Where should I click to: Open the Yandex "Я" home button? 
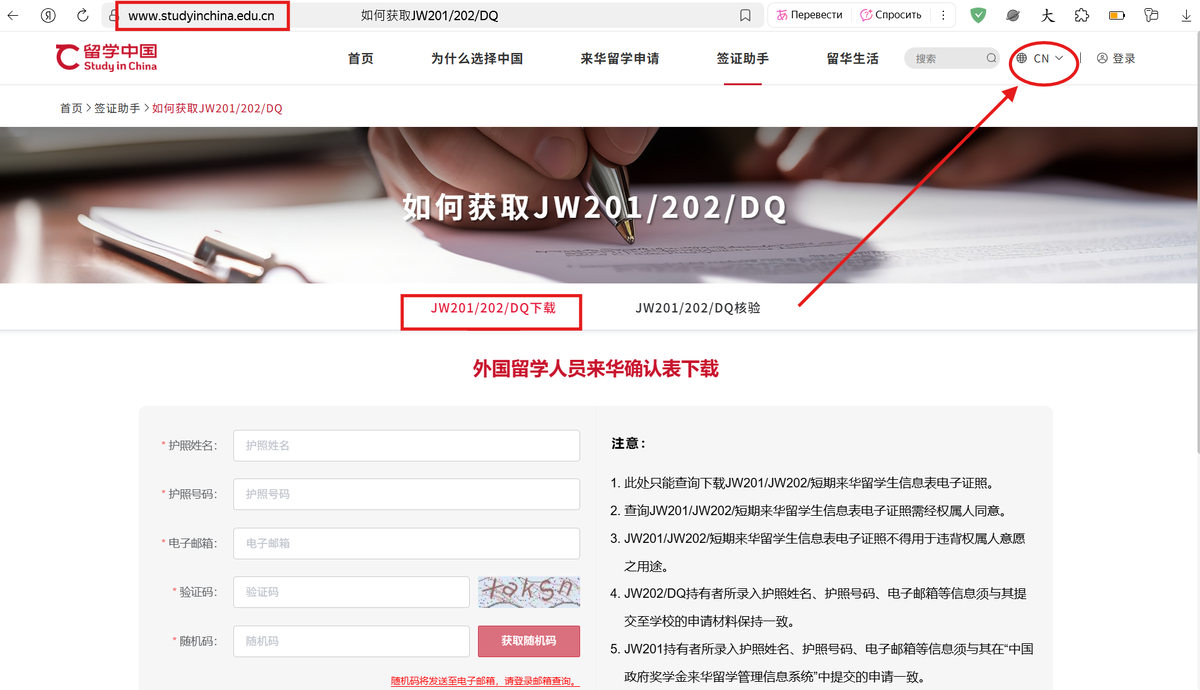pyautogui.click(x=49, y=15)
